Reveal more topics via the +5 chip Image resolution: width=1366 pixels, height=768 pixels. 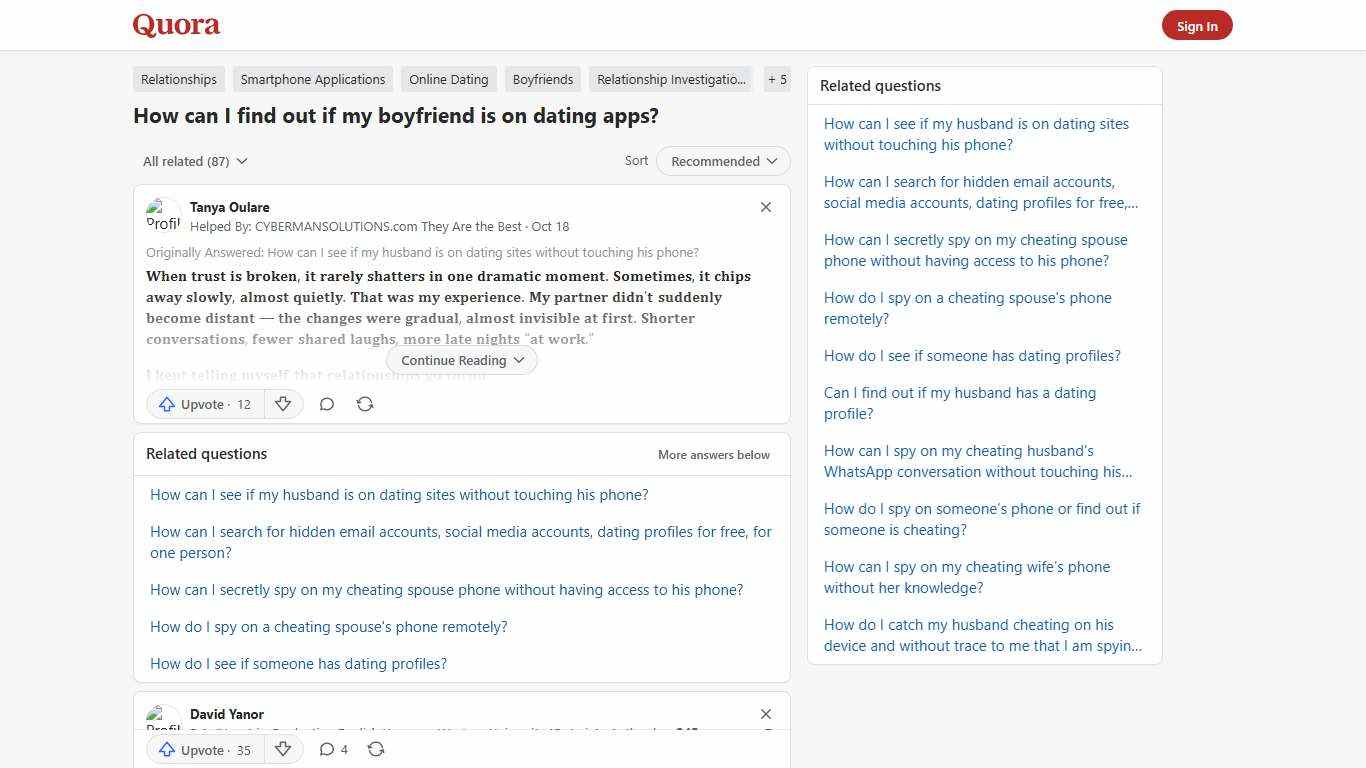point(777,79)
